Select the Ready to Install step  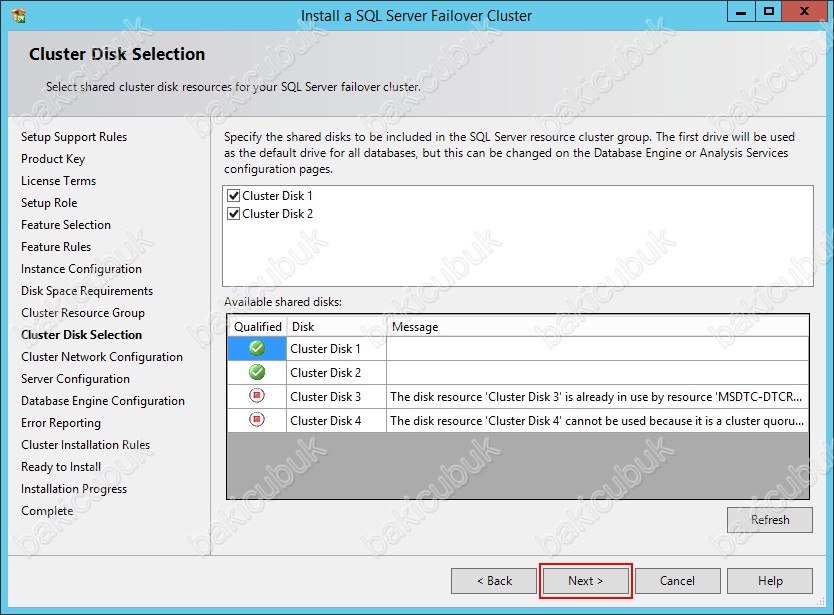[x=61, y=467]
